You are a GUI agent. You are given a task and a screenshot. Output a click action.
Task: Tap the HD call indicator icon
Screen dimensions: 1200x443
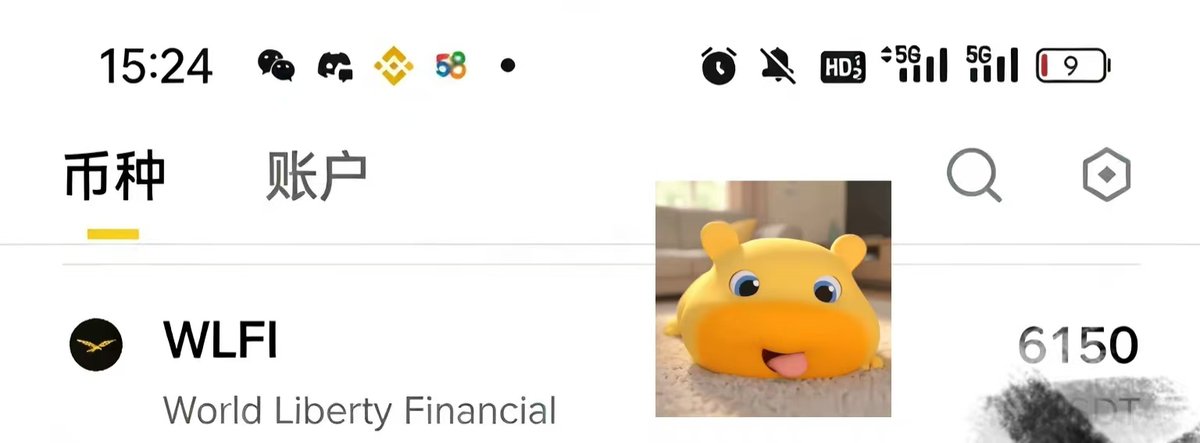click(x=842, y=67)
